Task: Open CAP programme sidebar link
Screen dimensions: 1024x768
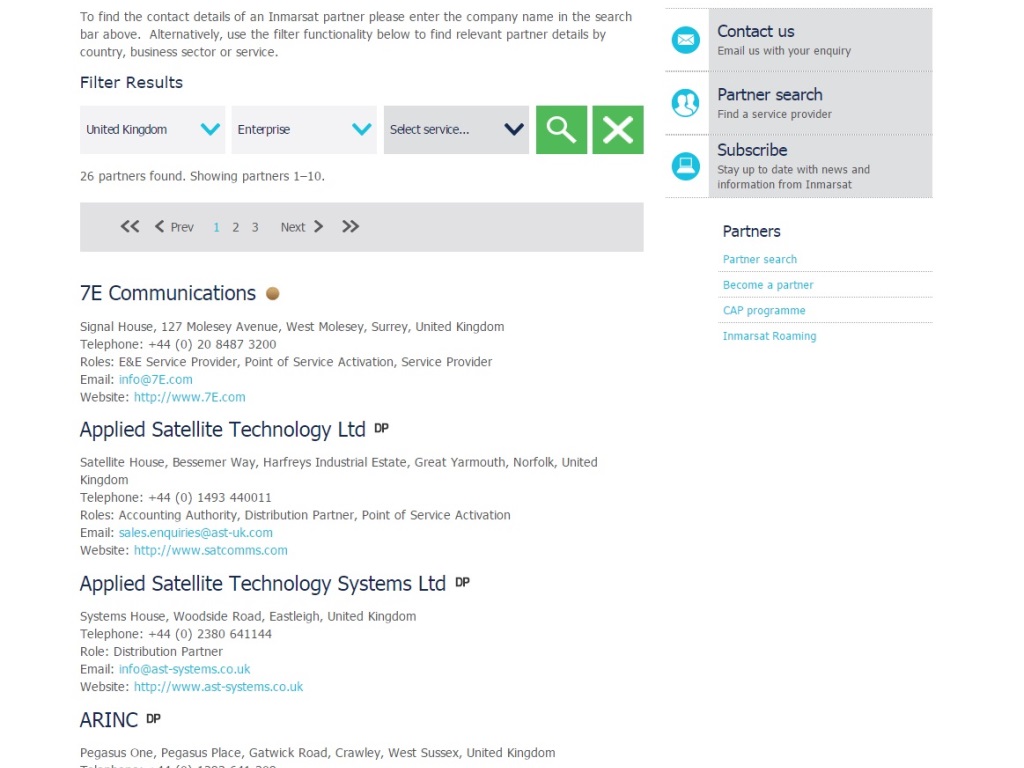Action: (764, 311)
